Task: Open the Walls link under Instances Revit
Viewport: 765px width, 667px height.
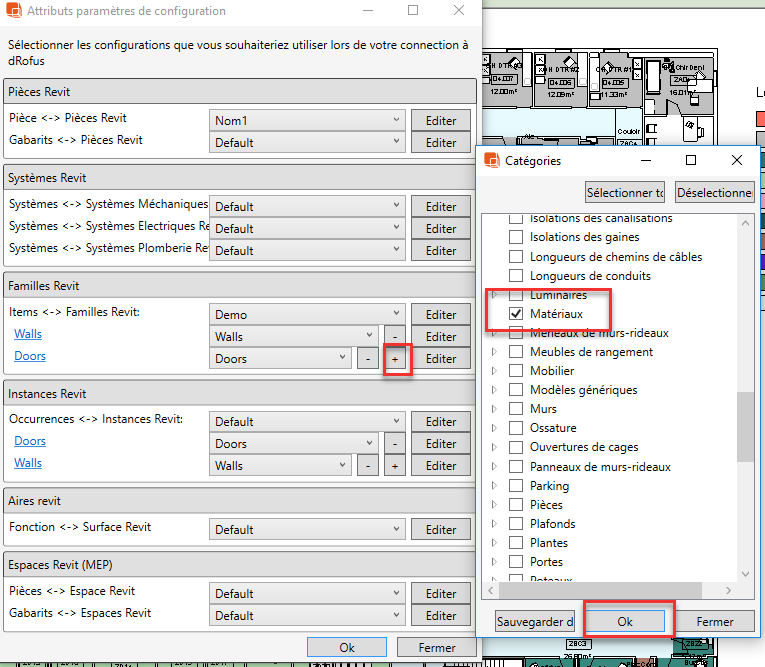Action: click(x=28, y=463)
